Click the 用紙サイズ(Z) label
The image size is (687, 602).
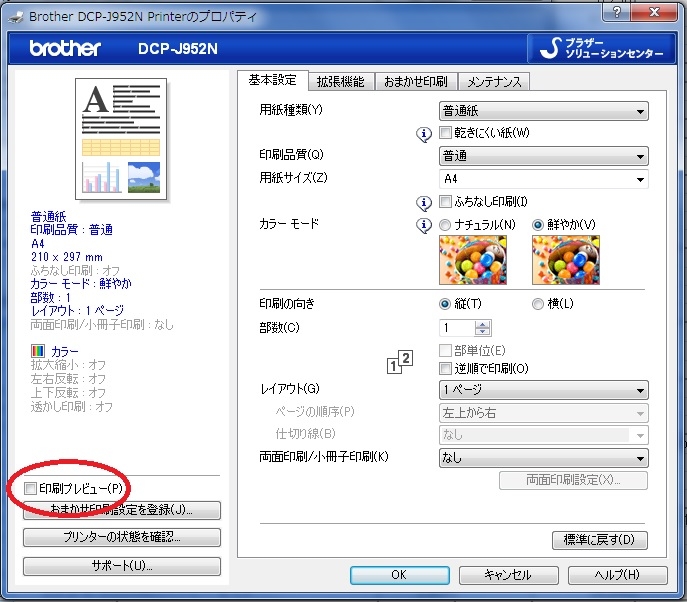pos(293,177)
